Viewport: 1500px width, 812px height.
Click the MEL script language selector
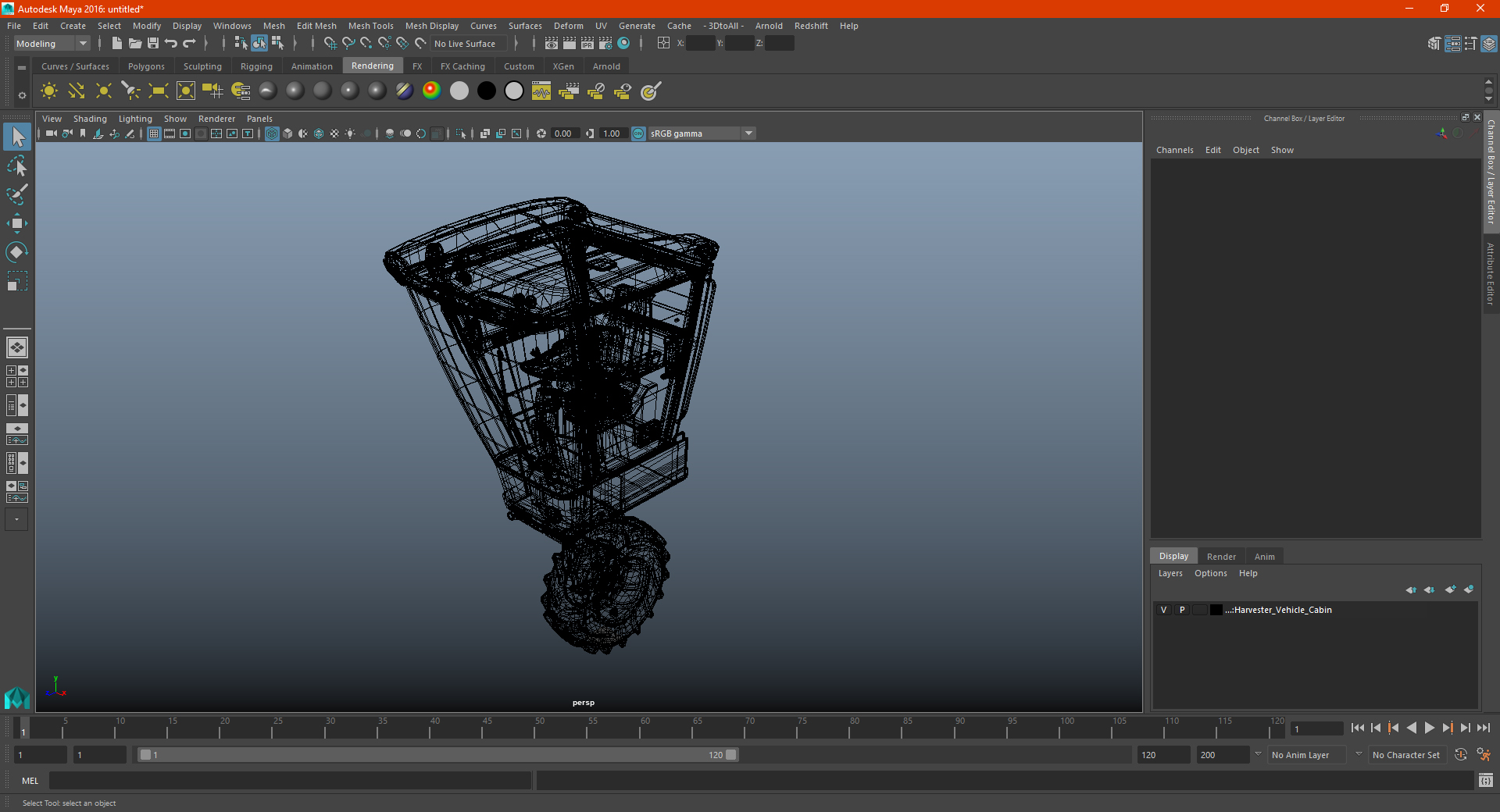pos(30,781)
